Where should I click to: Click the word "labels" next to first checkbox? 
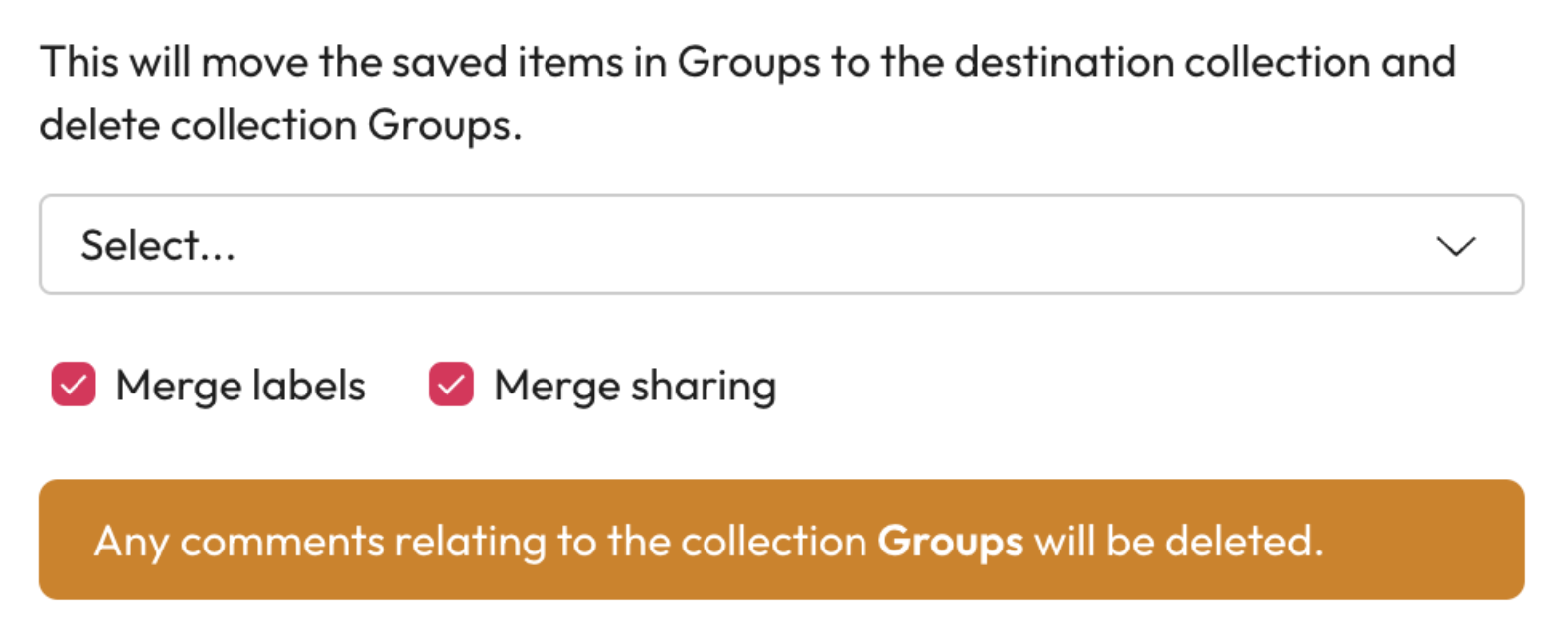[308, 386]
